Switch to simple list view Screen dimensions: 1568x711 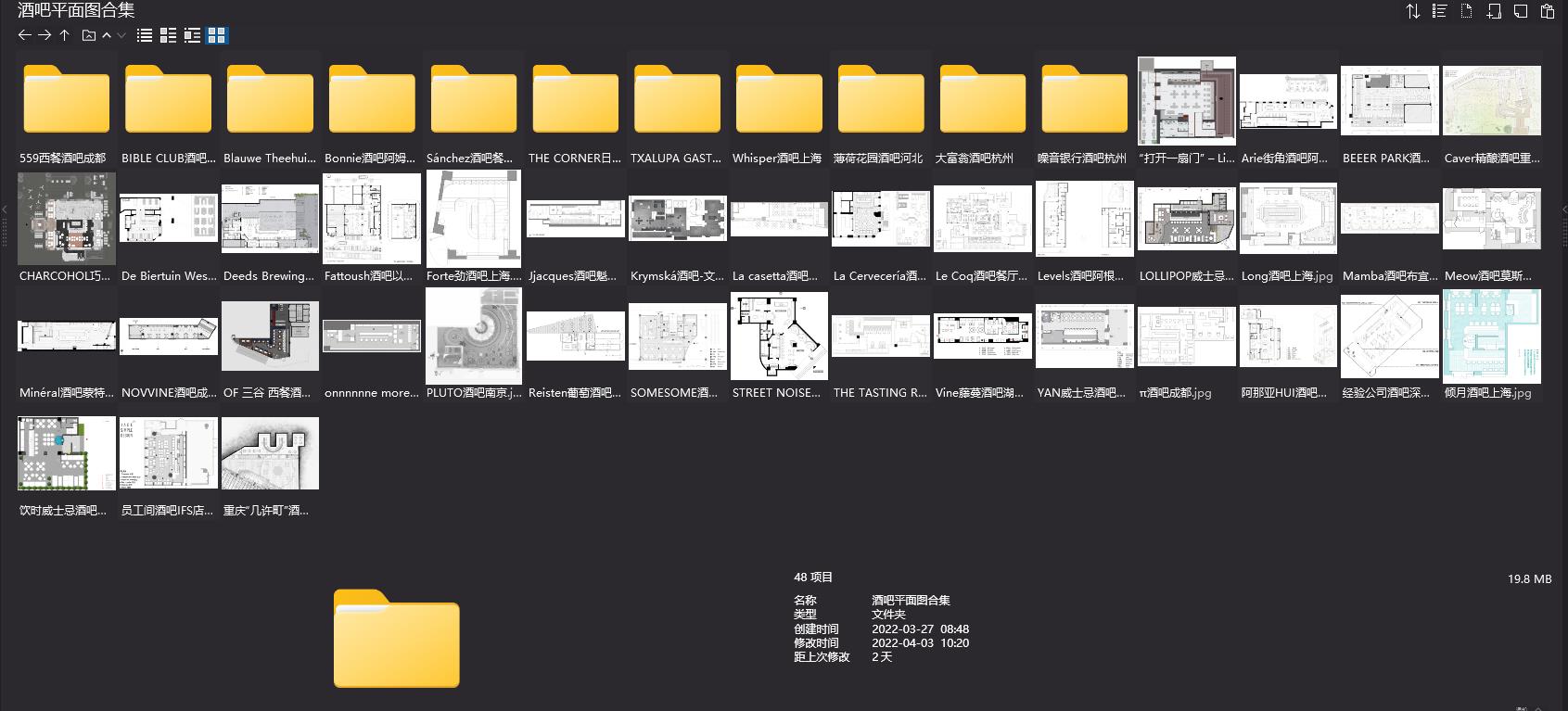145,35
